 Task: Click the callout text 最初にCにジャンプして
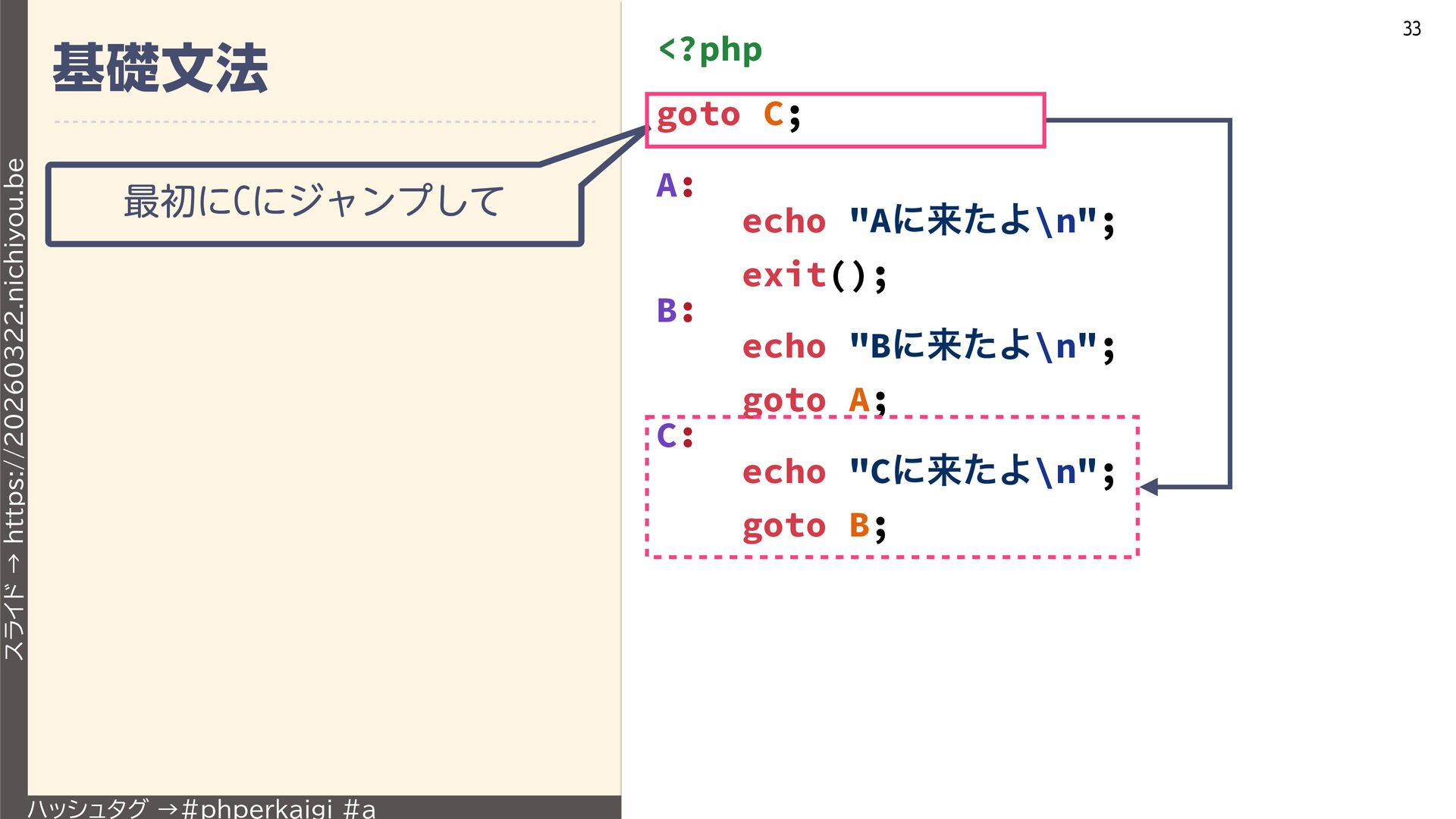pos(313,202)
